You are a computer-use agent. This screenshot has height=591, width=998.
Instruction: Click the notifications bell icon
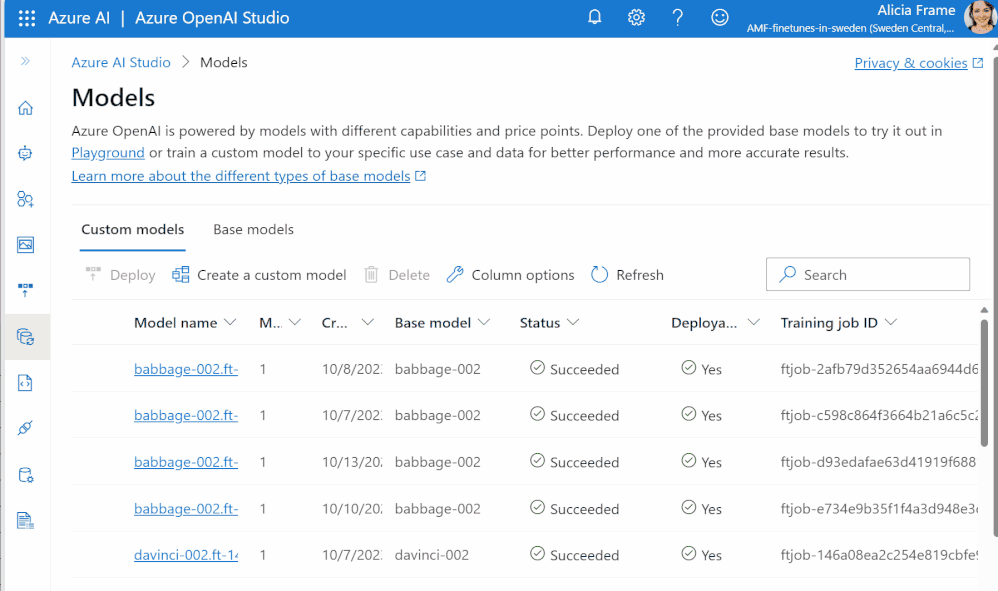[594, 17]
